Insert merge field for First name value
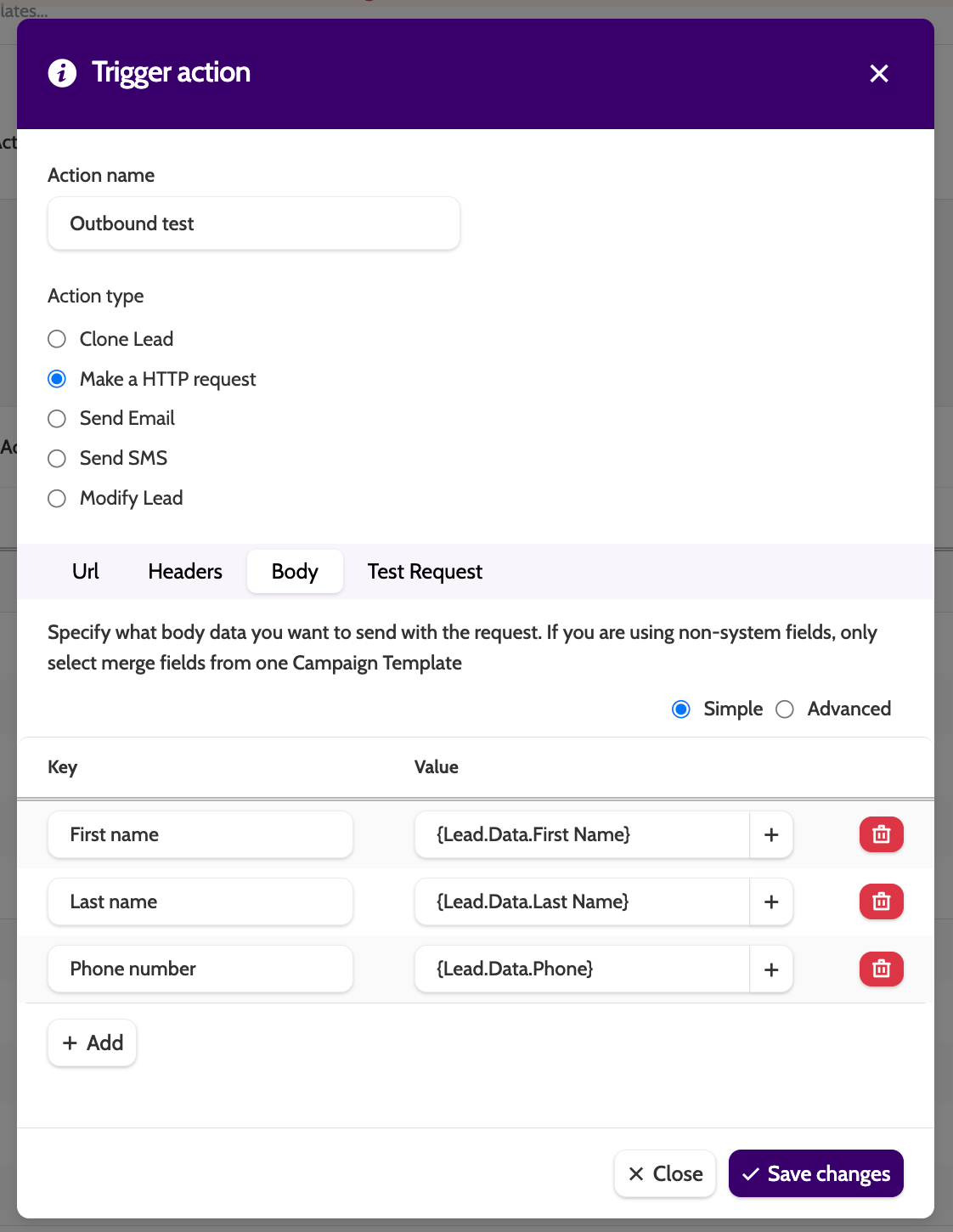953x1232 pixels. [771, 834]
